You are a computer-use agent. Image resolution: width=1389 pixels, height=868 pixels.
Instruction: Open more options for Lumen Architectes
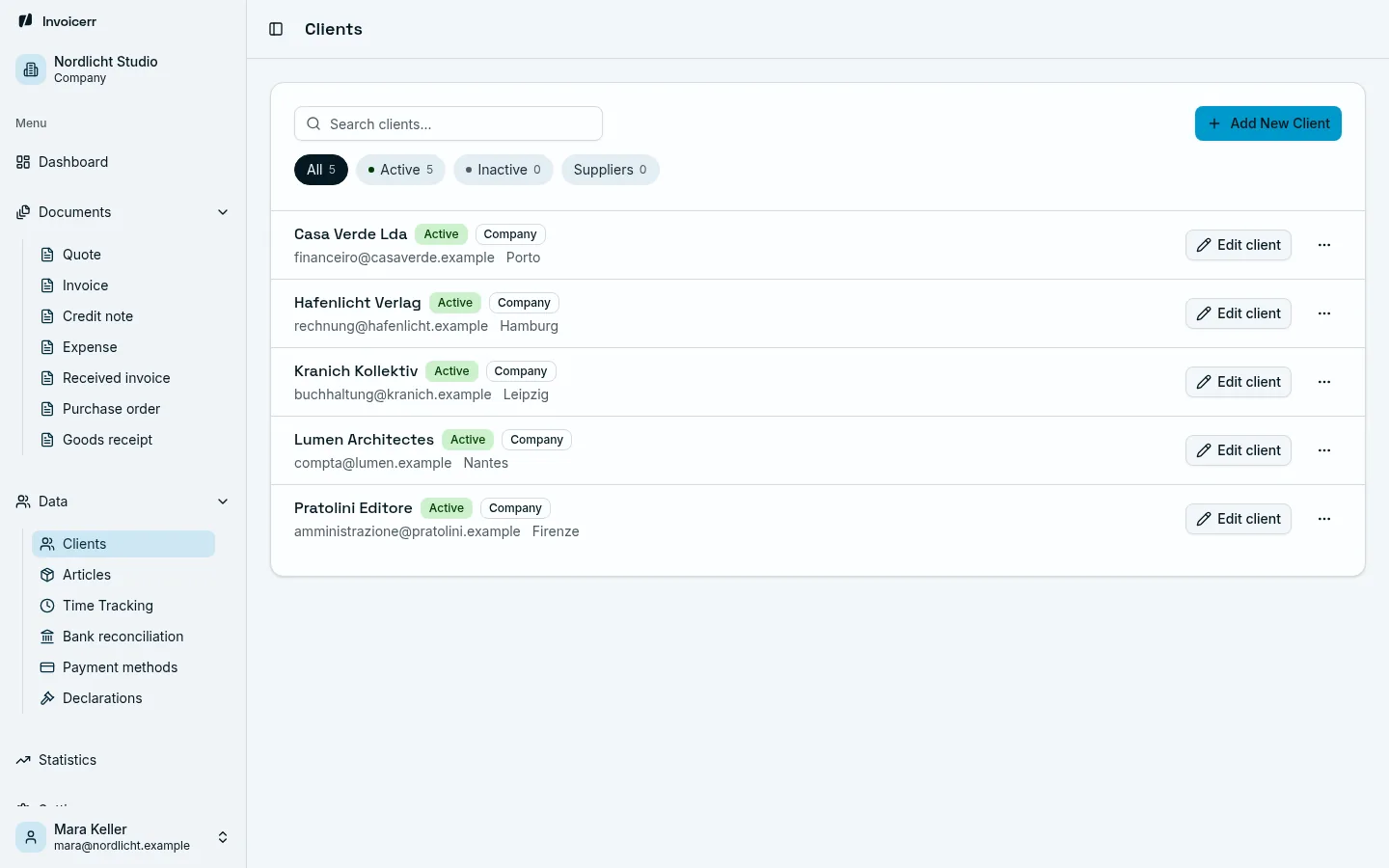(x=1324, y=450)
